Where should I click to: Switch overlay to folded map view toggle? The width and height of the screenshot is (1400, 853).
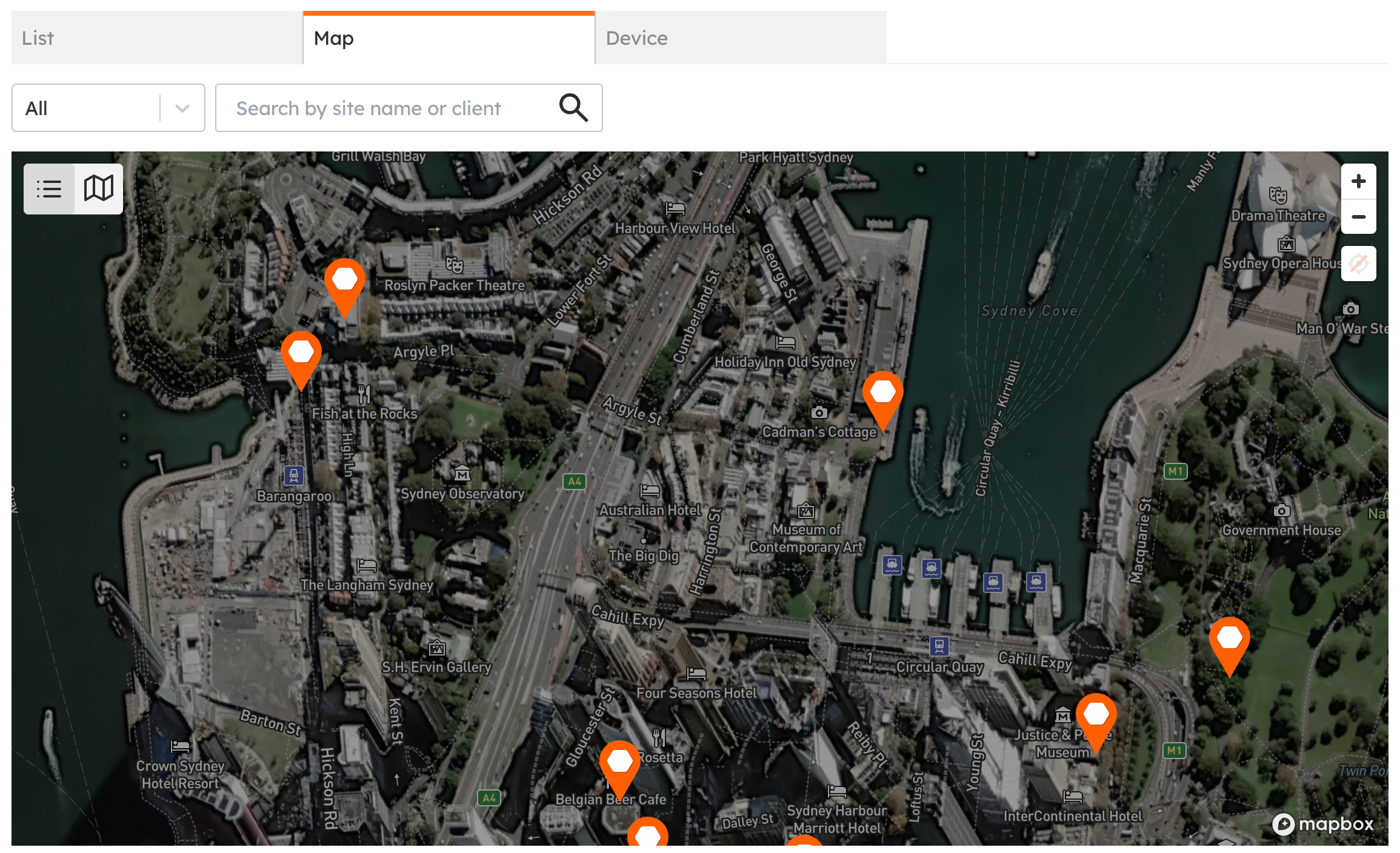[98, 189]
